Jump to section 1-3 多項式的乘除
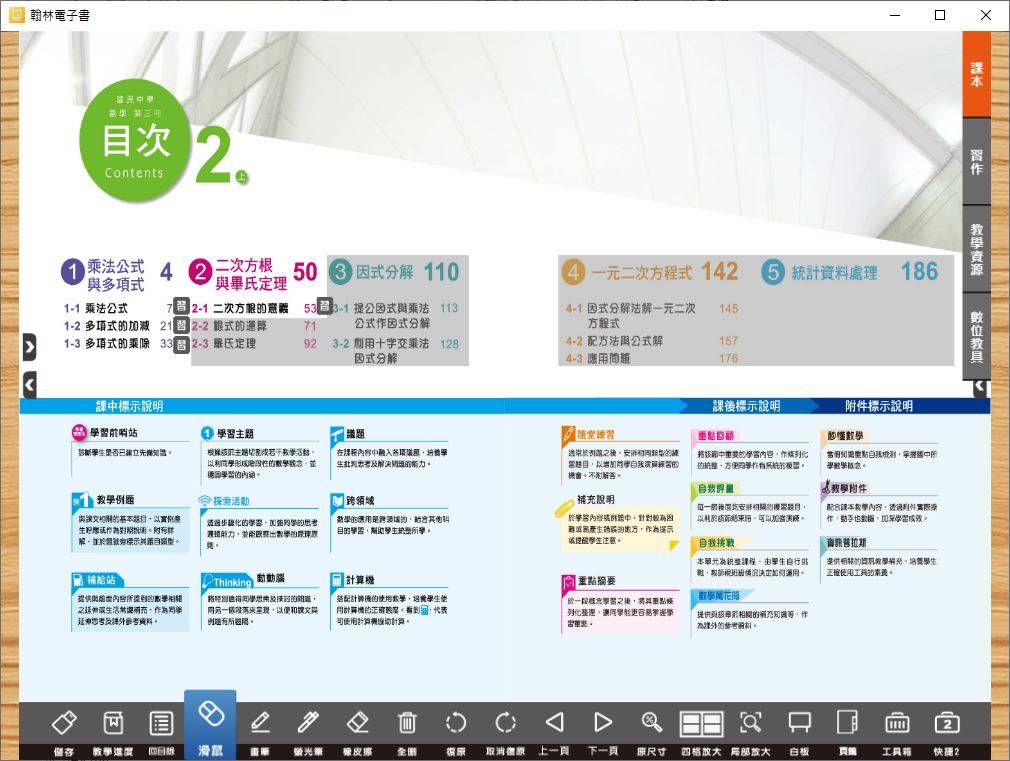The width and height of the screenshot is (1010, 761). click(x=118, y=343)
